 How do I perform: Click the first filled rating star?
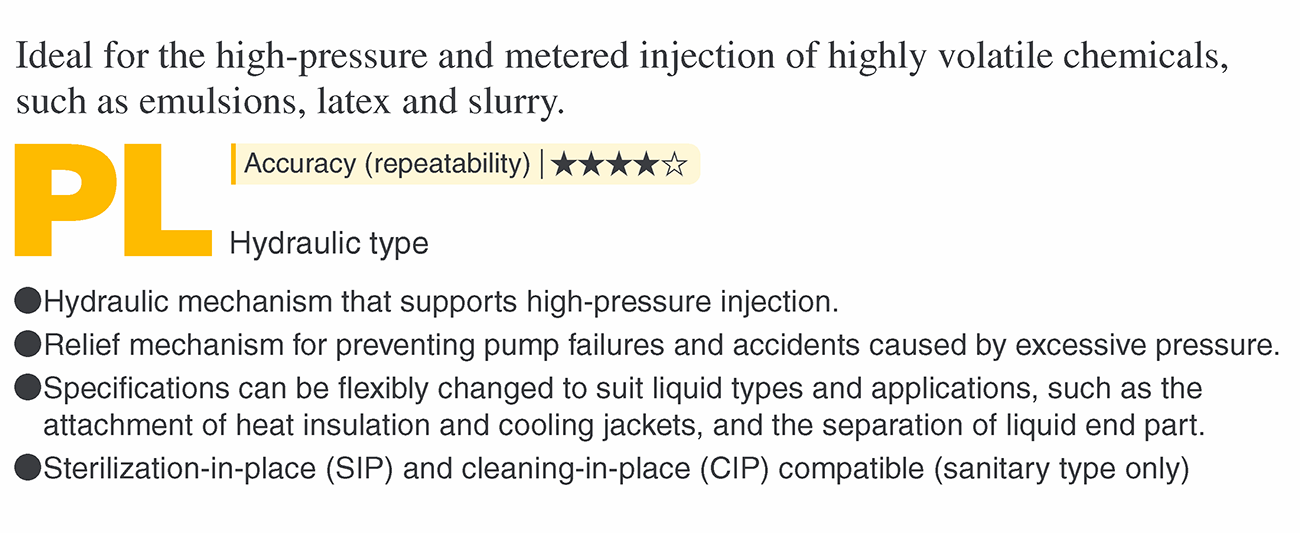pos(564,164)
